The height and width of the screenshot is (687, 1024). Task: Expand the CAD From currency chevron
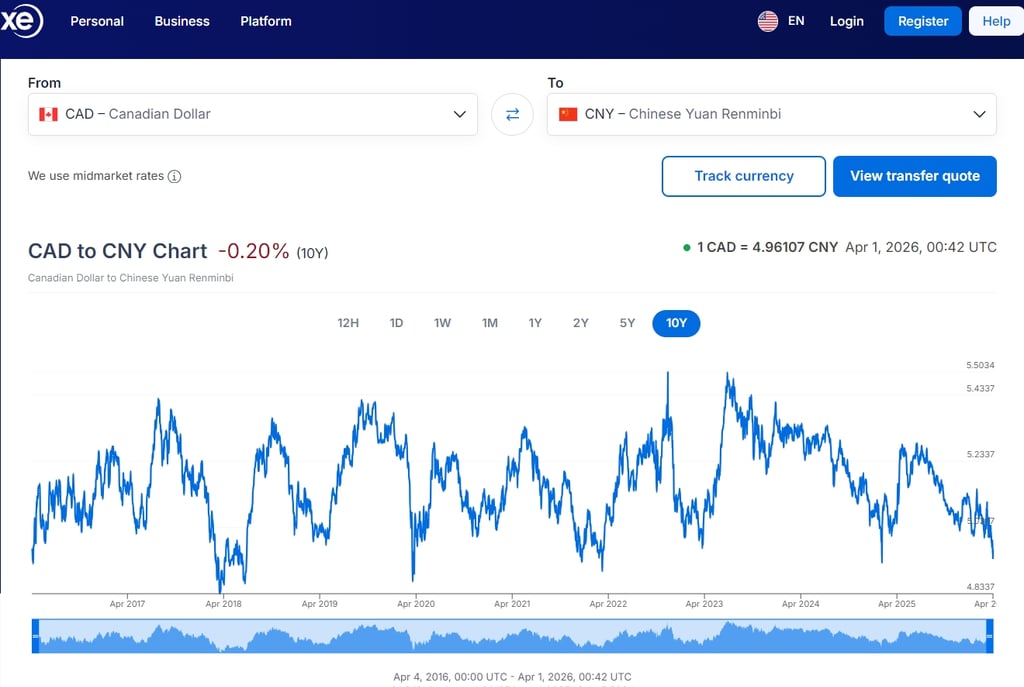point(460,114)
